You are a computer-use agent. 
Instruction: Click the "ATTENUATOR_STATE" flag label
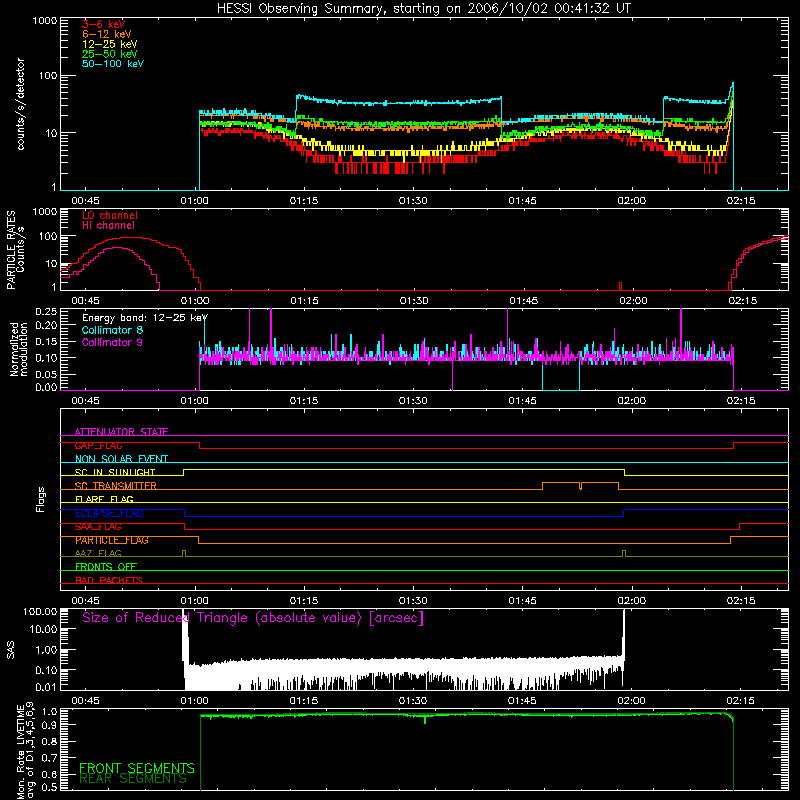tap(121, 432)
